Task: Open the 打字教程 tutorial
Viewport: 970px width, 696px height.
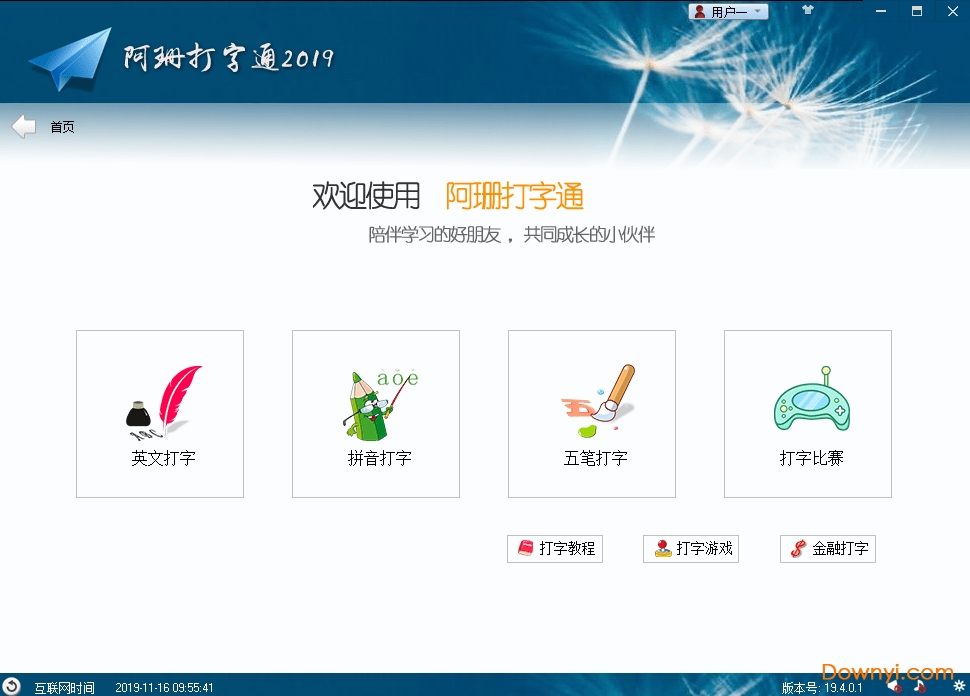Action: [554, 548]
